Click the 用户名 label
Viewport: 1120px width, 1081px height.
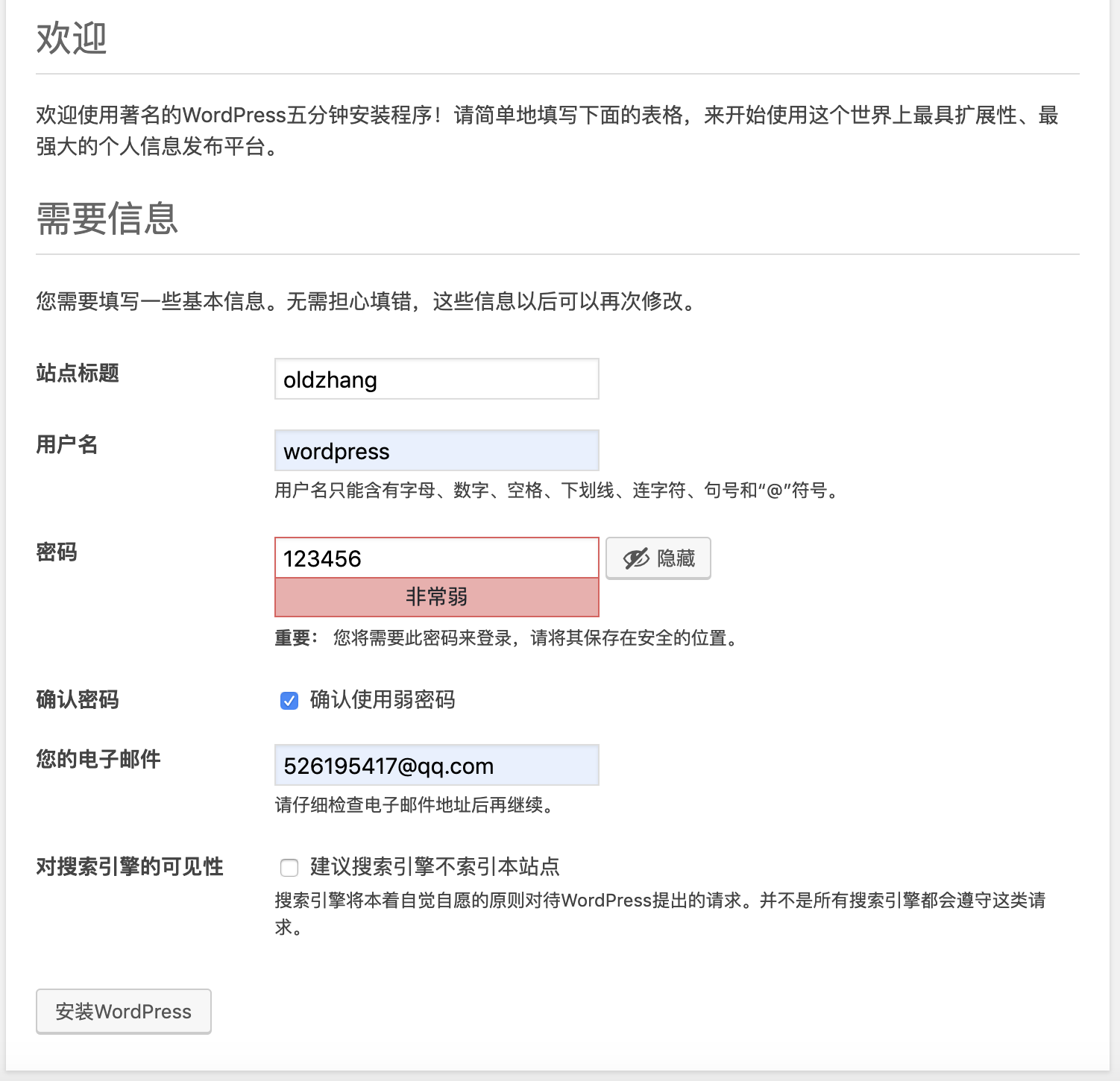[67, 444]
